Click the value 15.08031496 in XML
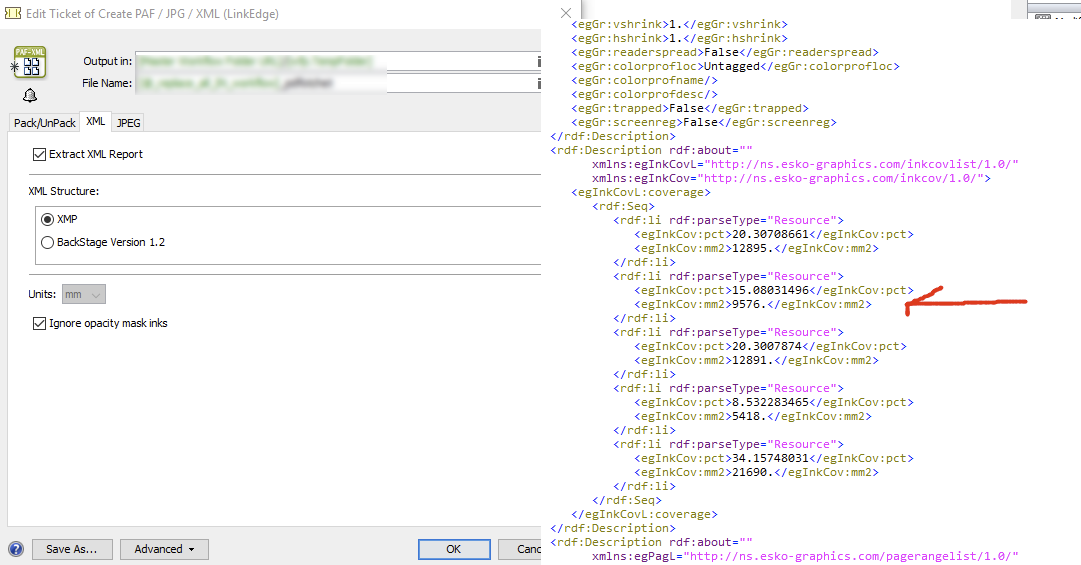Screen dimensions: 1081x565 (770, 290)
